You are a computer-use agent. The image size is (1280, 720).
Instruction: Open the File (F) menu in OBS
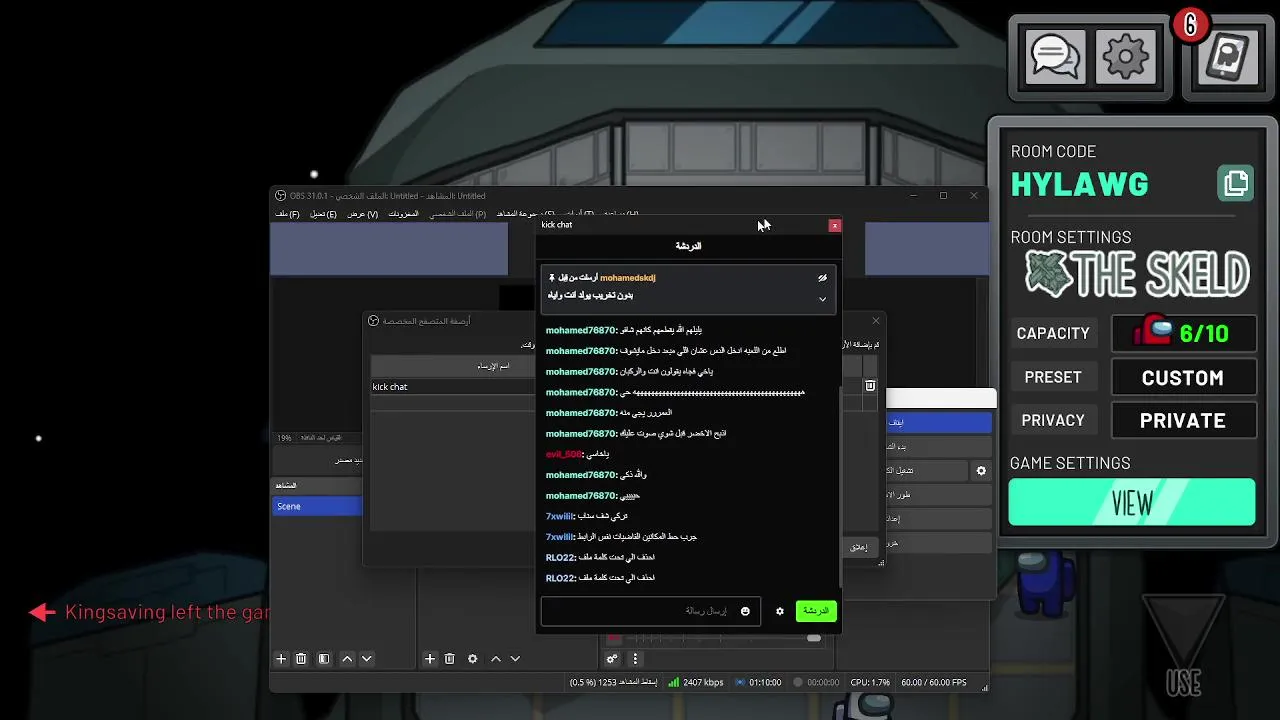tap(287, 214)
